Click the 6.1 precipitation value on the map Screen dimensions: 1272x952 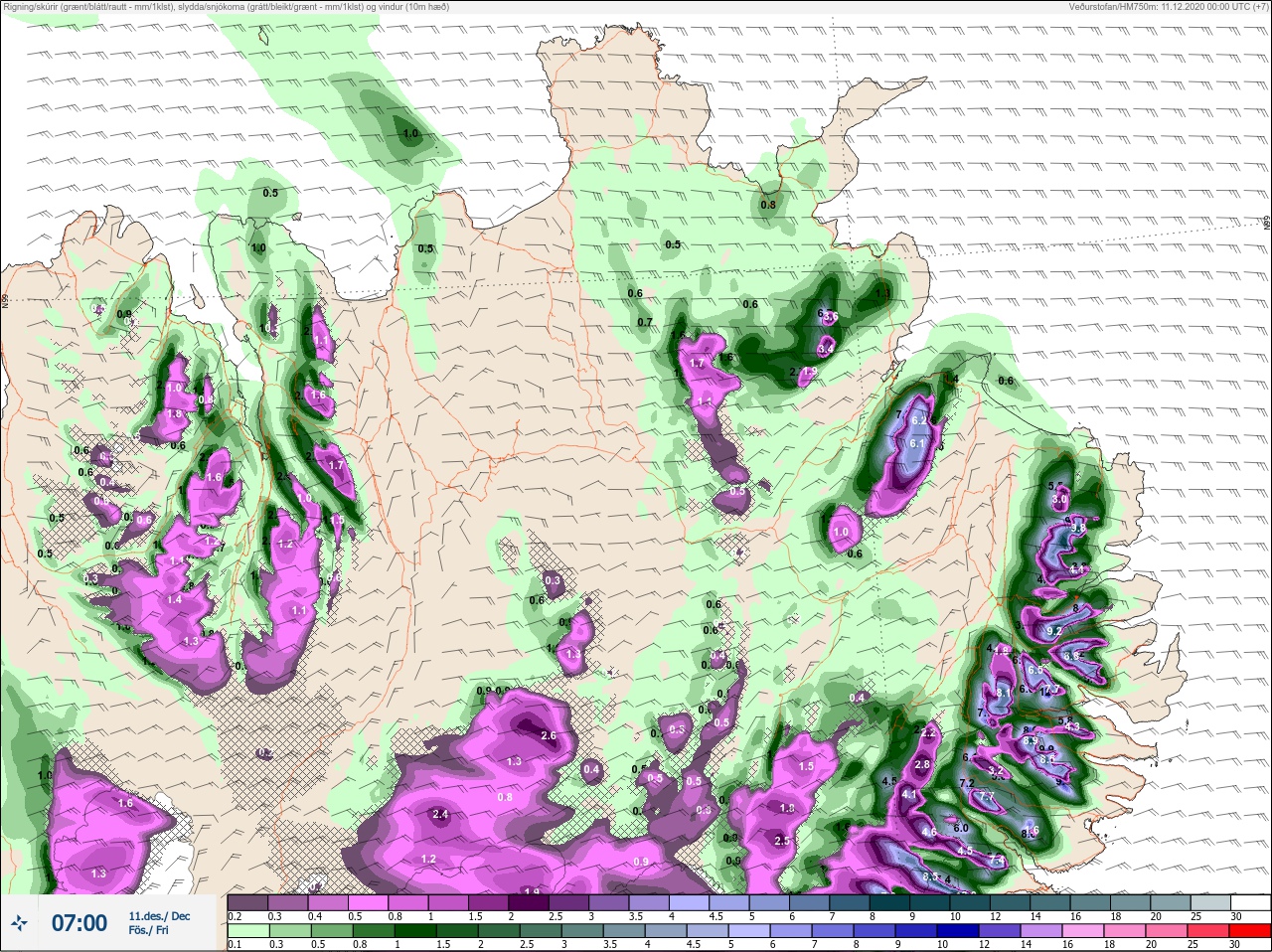(x=917, y=443)
